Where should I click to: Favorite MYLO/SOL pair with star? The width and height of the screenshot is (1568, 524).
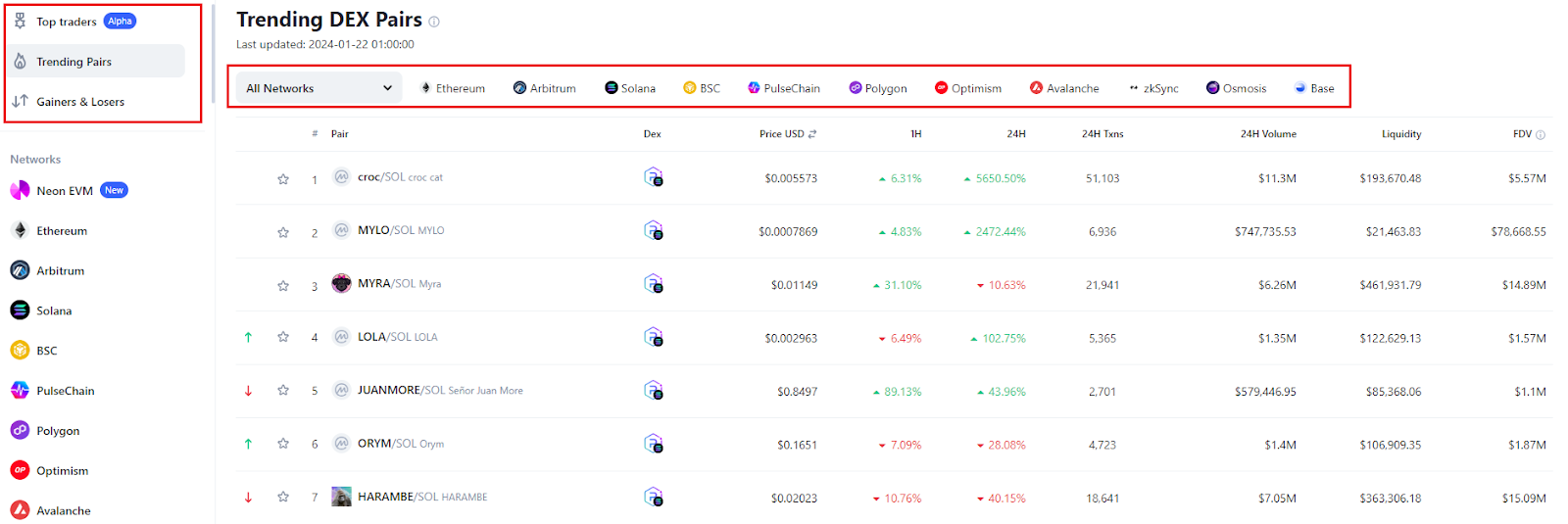[283, 232]
